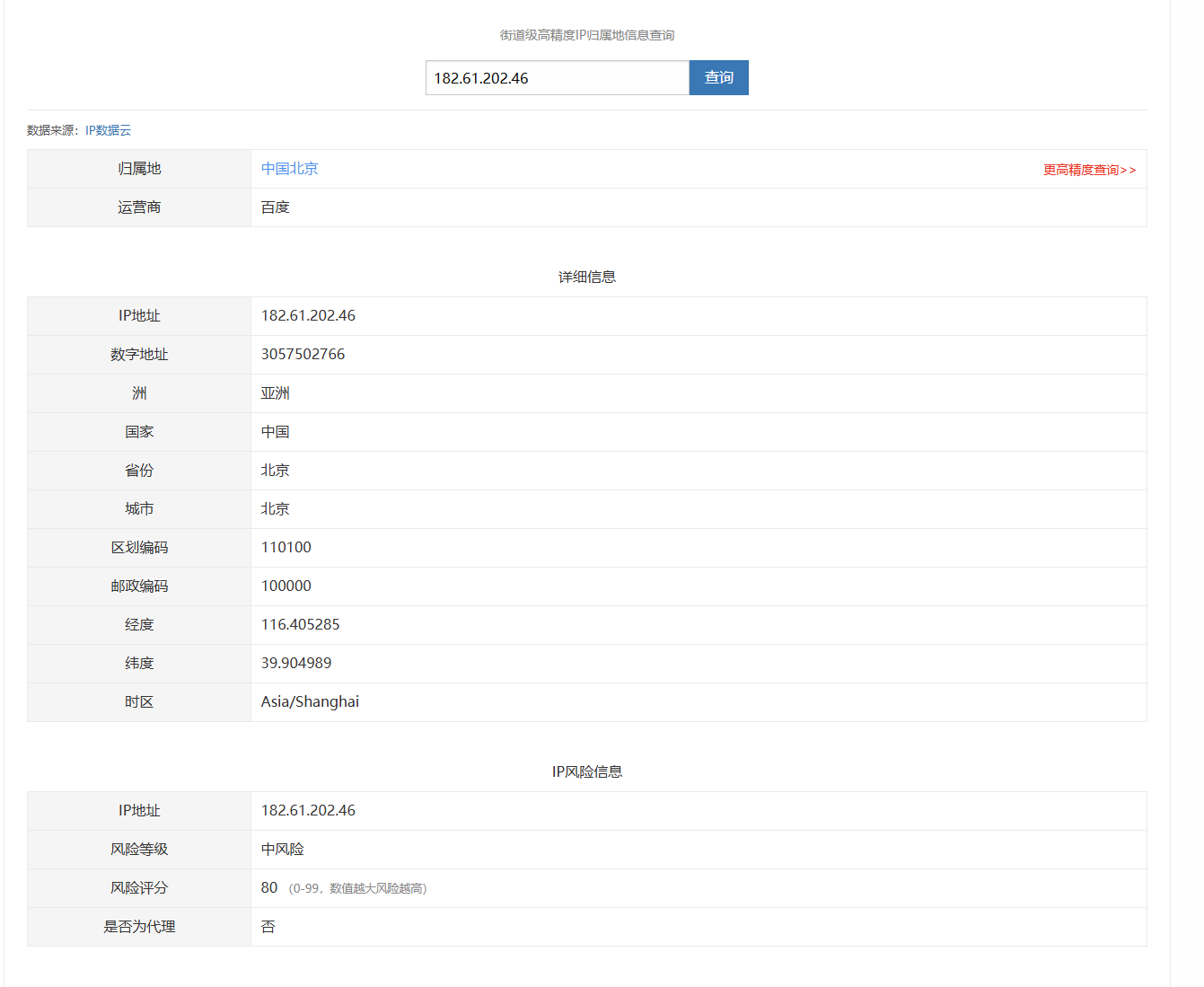Click the 风险评分 row label

139,888
